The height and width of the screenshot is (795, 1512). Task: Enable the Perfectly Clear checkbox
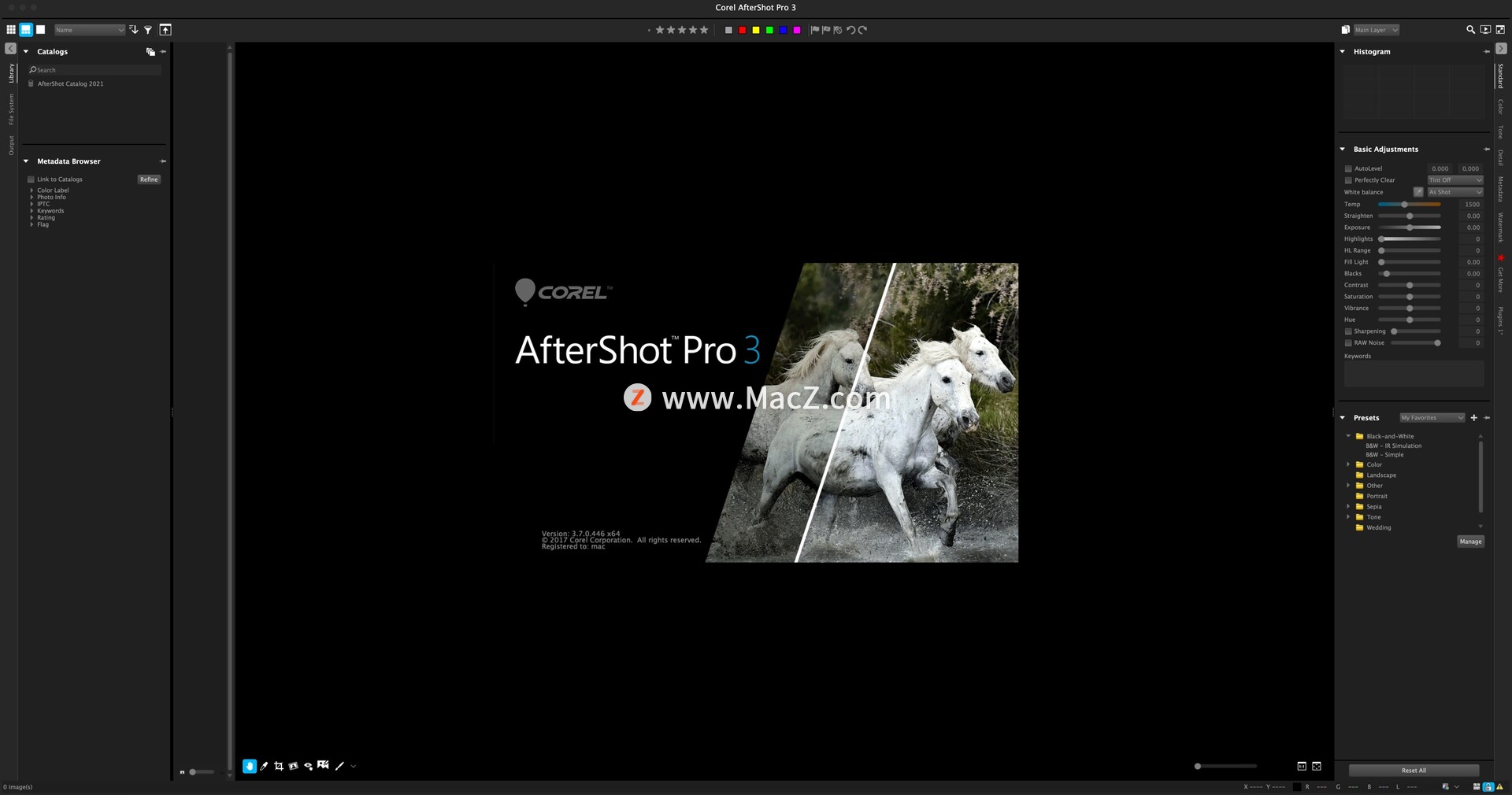coord(1348,180)
